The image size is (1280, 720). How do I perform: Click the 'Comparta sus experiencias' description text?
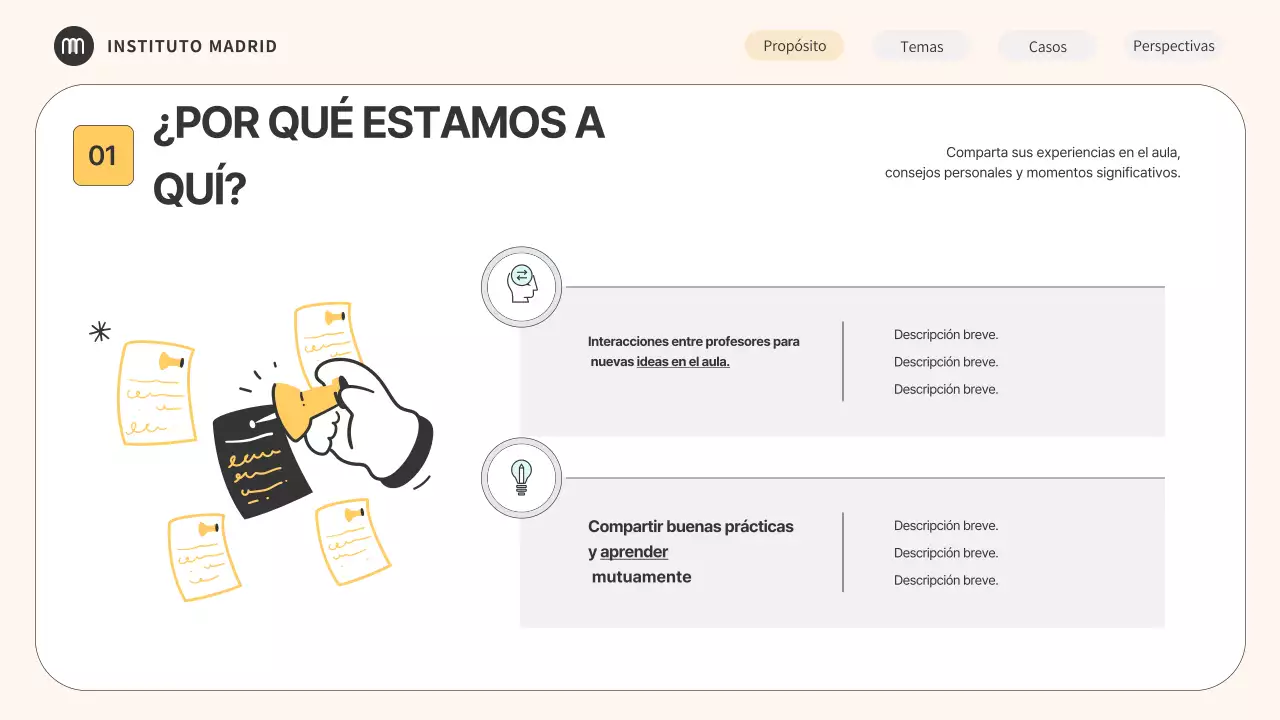pos(1031,162)
